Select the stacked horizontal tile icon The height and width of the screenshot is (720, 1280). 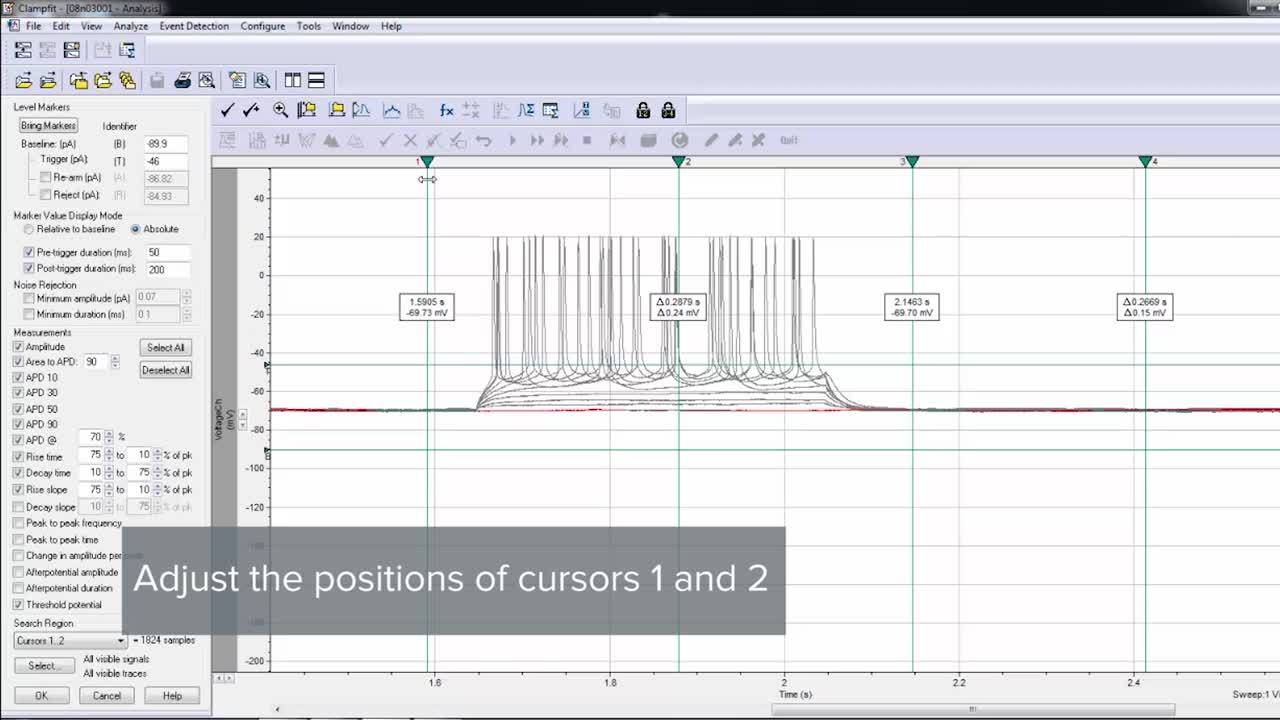[x=316, y=80]
